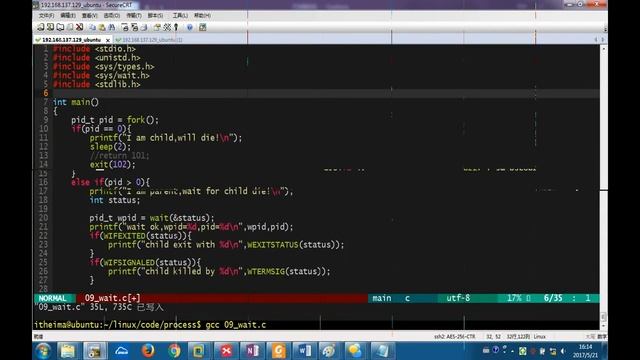Viewport: 640px width, 360px height.
Task: Open the 工具(L) Tools menu
Action: 180,16
